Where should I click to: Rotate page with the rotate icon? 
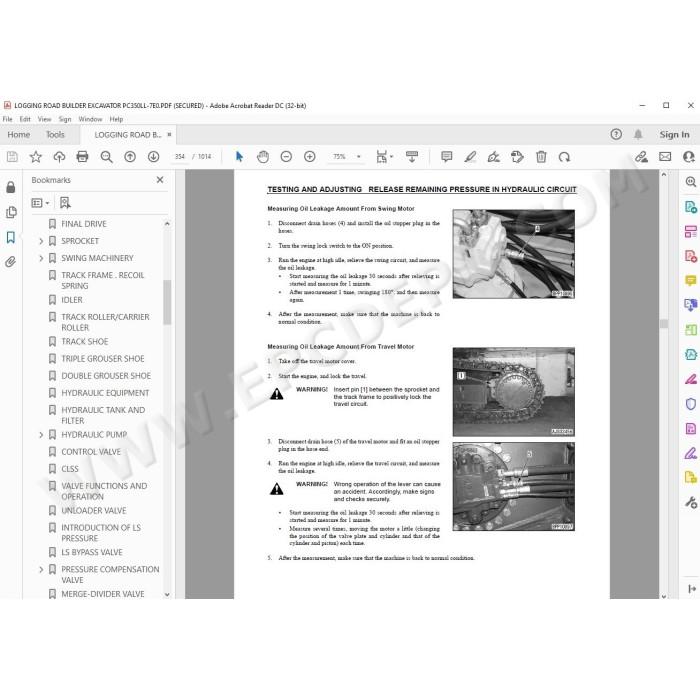pyautogui.click(x=564, y=157)
